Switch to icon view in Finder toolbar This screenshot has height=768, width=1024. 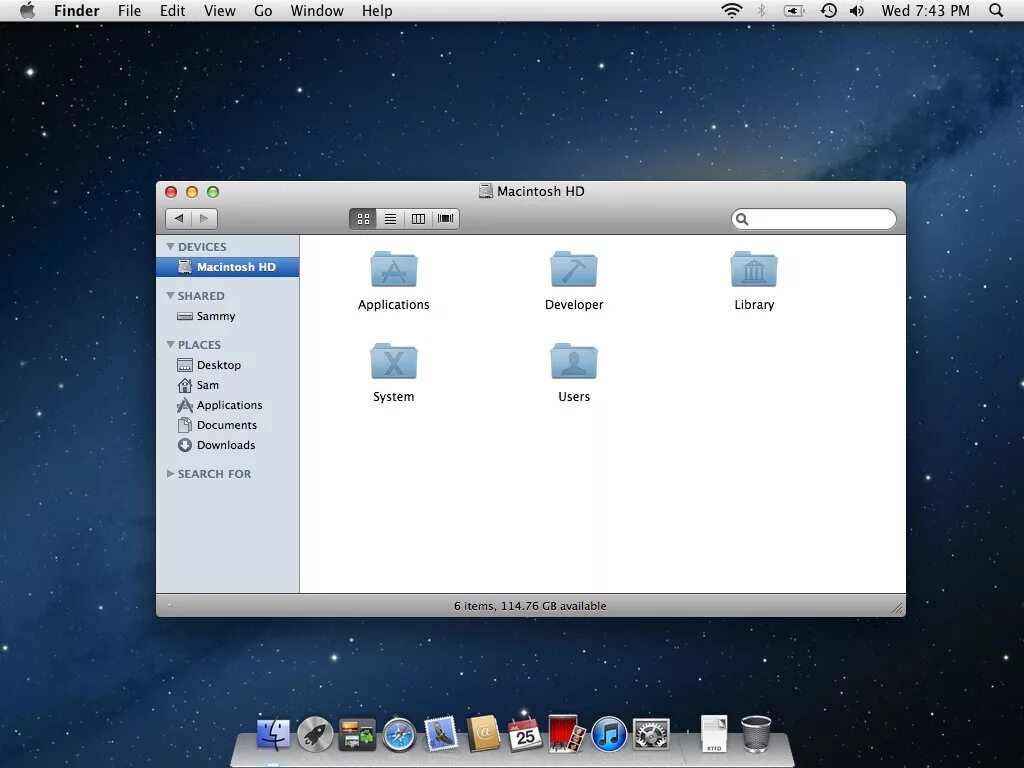(363, 219)
